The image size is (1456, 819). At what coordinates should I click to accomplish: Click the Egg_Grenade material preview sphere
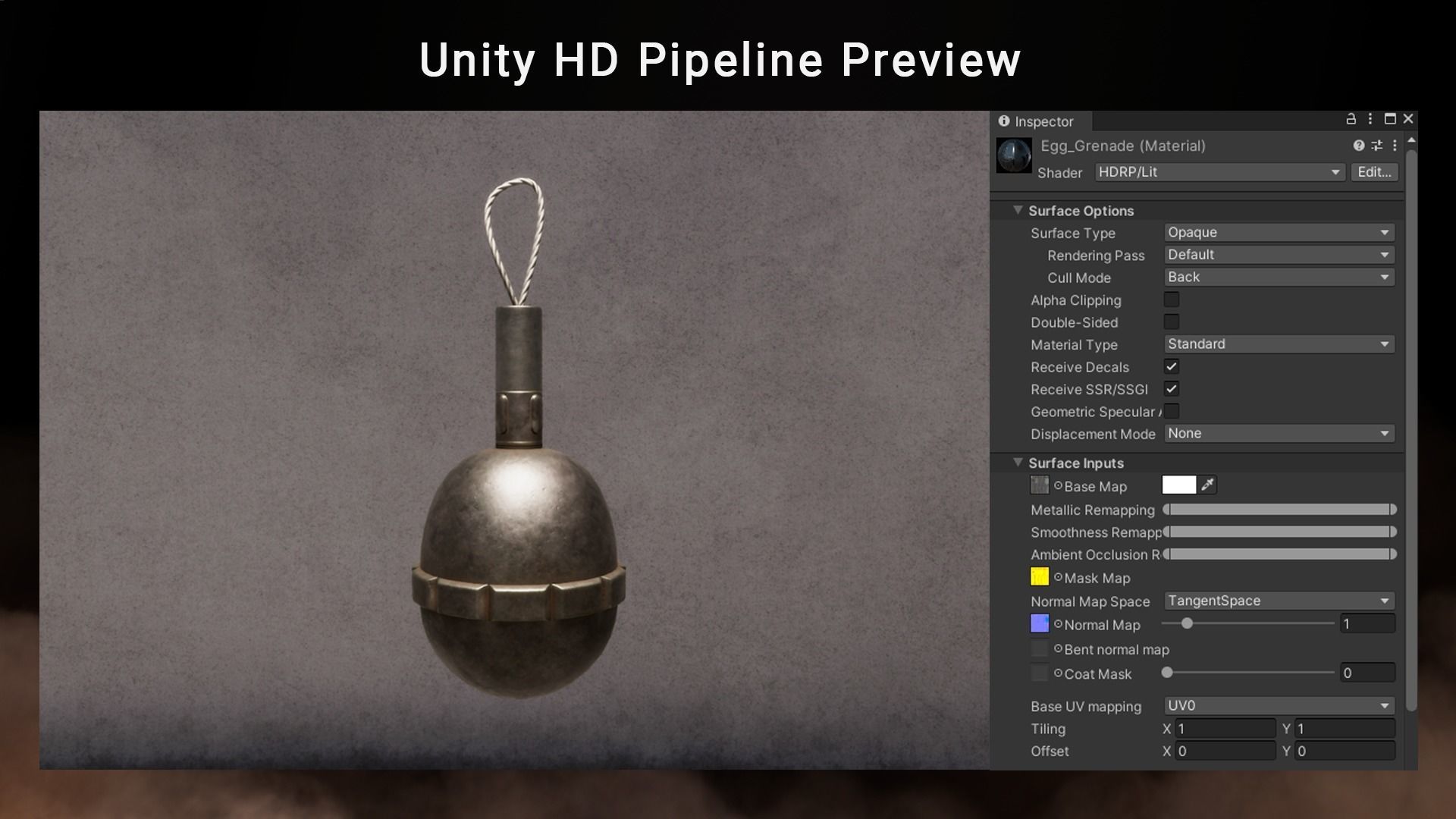[1014, 155]
